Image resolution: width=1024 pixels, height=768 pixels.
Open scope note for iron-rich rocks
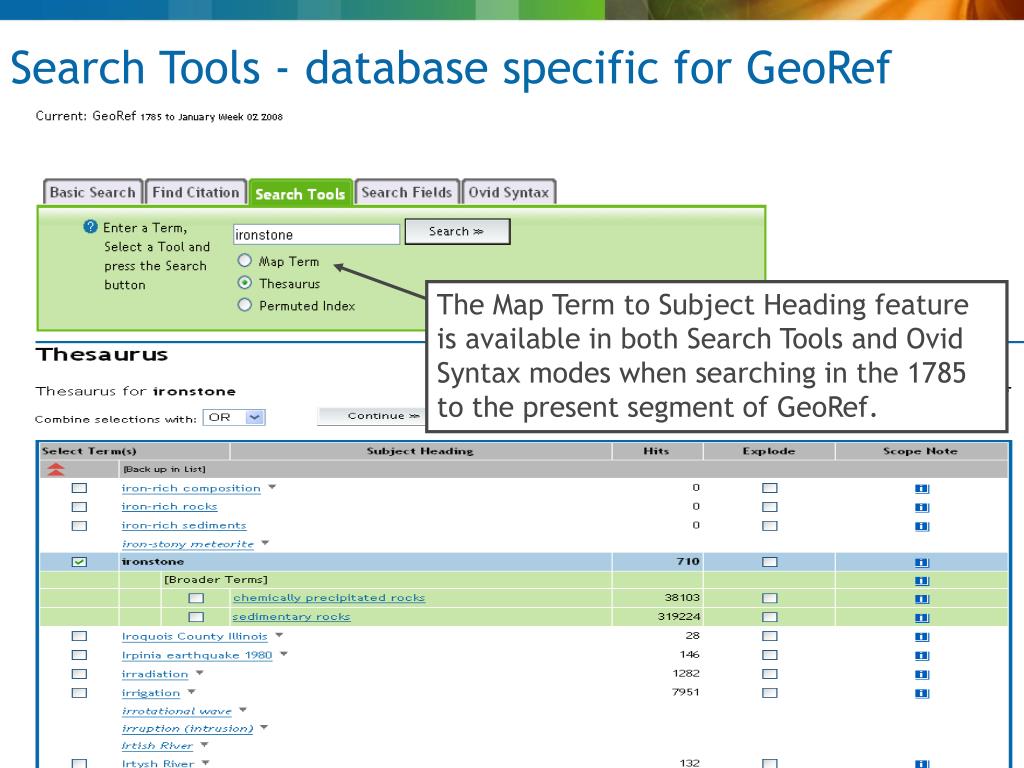921,507
